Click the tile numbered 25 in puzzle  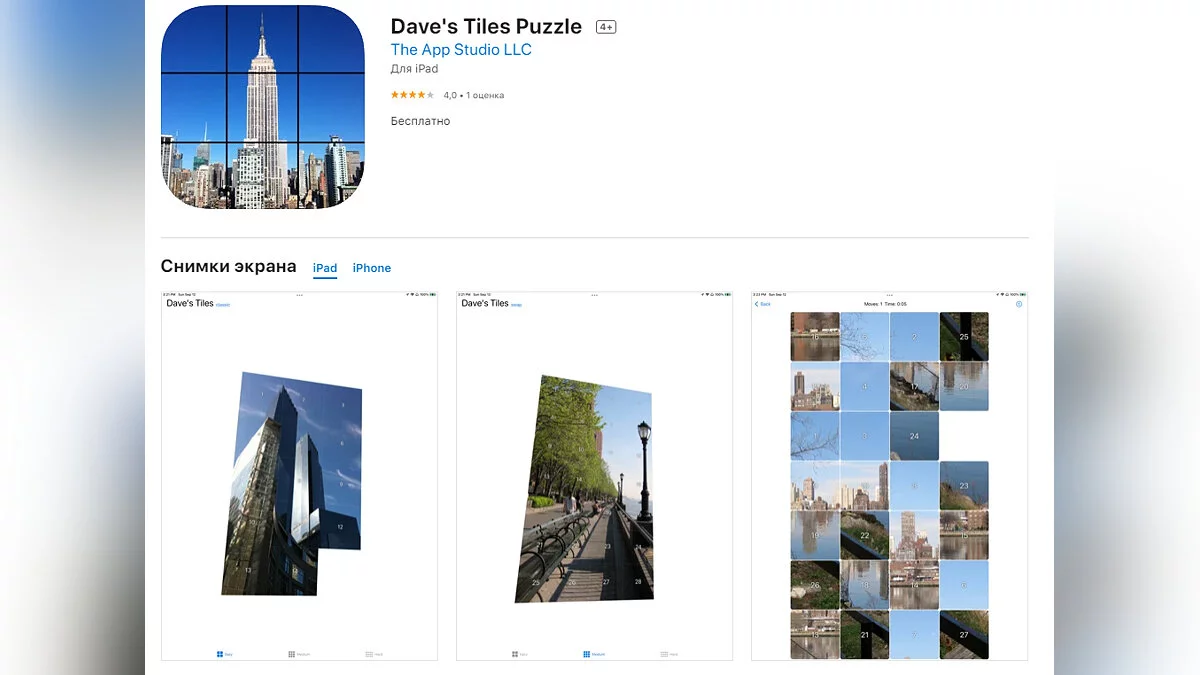964,337
